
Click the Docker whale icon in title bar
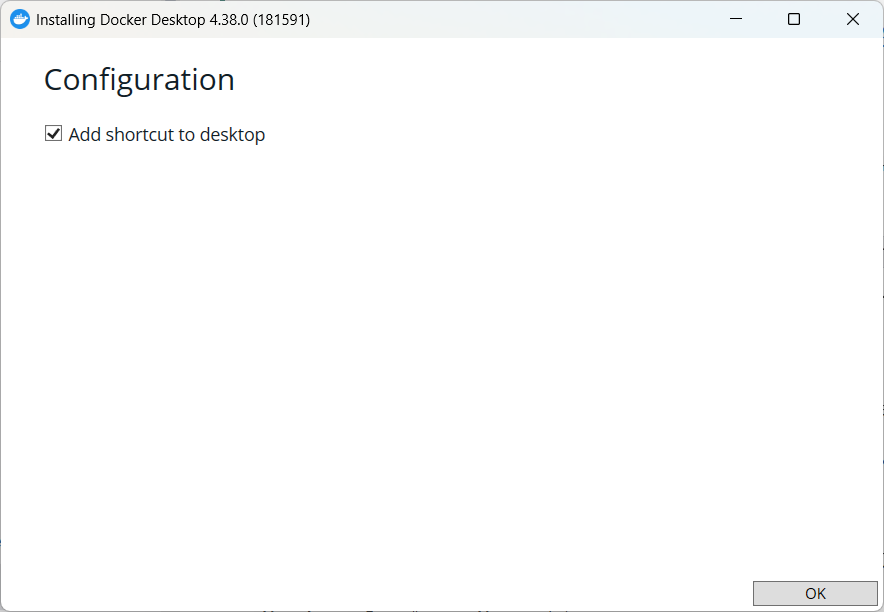tap(20, 19)
